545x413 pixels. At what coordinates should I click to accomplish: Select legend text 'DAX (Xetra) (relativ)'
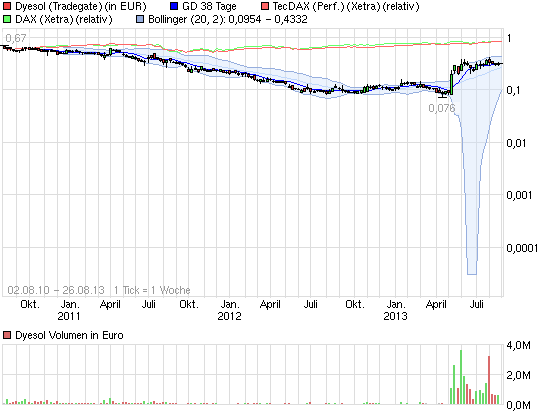point(64,19)
